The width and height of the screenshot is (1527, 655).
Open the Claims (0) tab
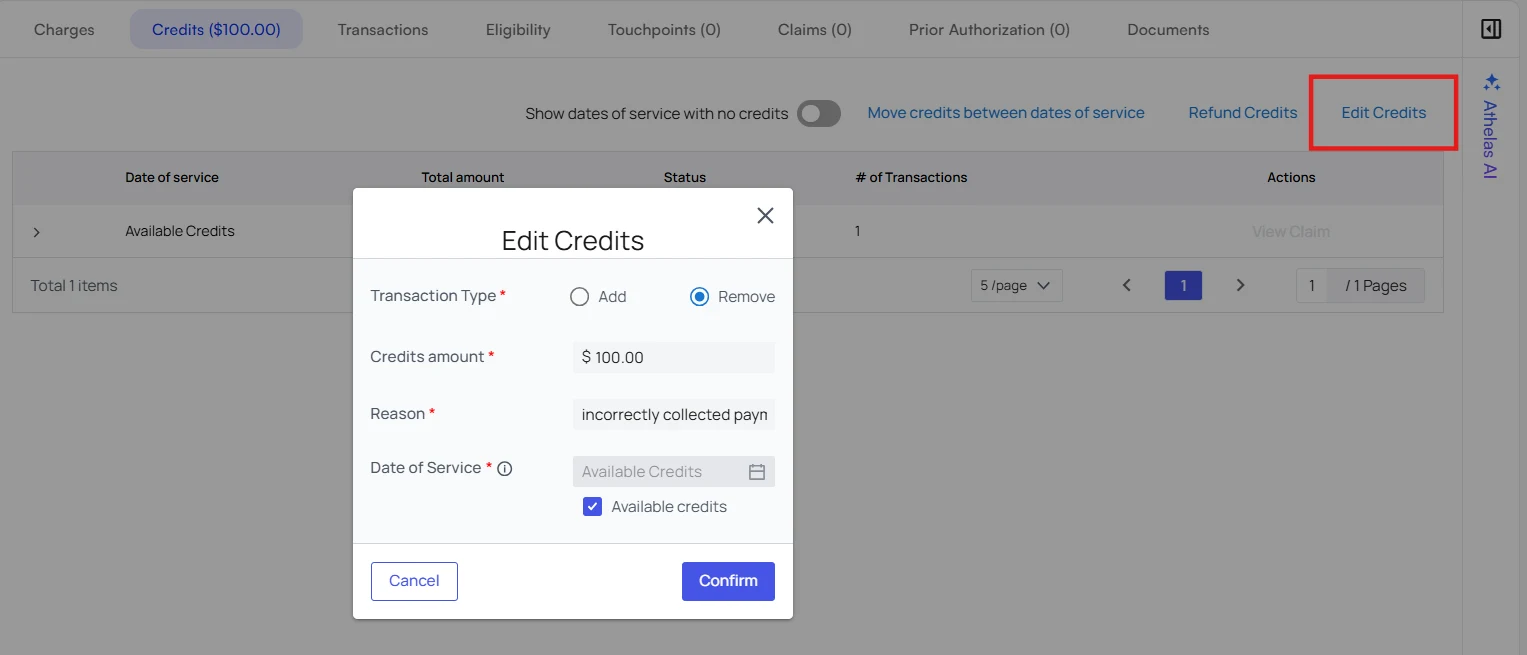click(x=815, y=30)
